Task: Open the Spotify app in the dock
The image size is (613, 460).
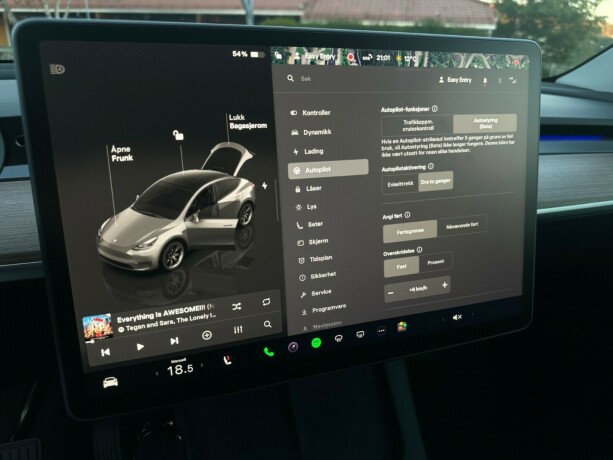Action: click(316, 343)
